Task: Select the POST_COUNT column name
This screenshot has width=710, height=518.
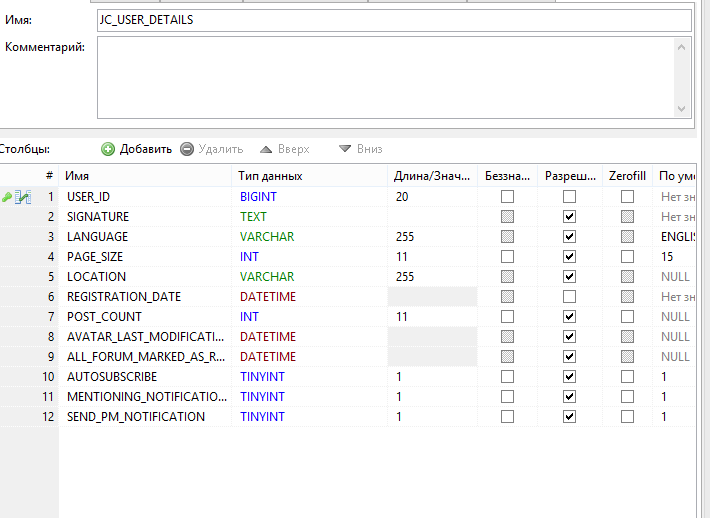Action: [104, 317]
